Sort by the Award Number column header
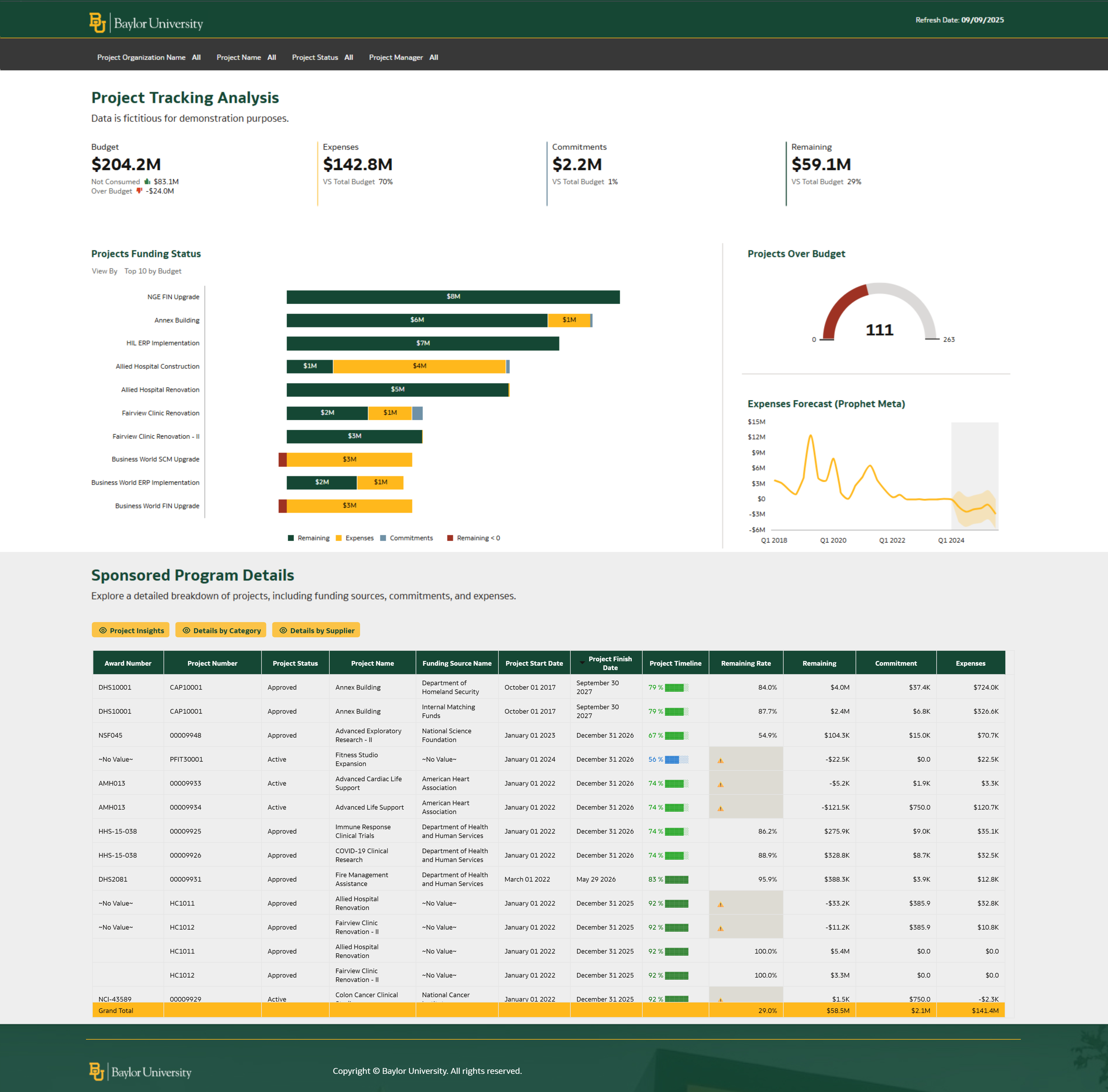This screenshot has width=1108, height=1092. click(x=128, y=663)
